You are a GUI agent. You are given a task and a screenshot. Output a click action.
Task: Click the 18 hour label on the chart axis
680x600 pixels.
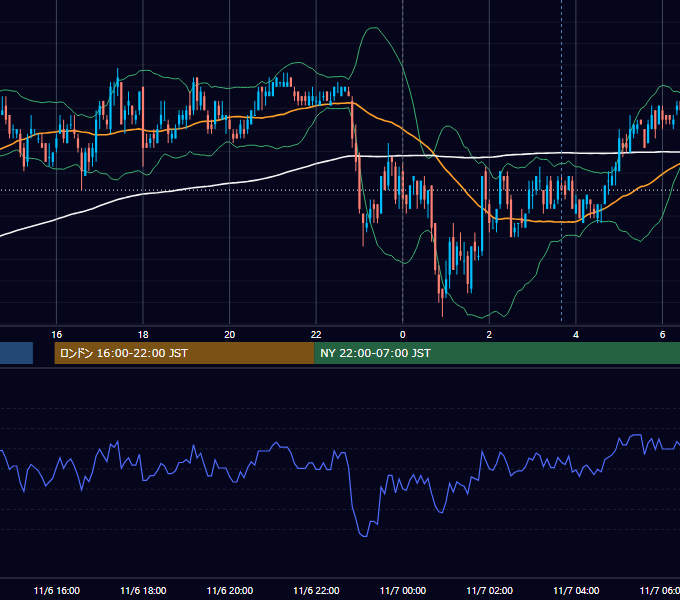tap(143, 335)
